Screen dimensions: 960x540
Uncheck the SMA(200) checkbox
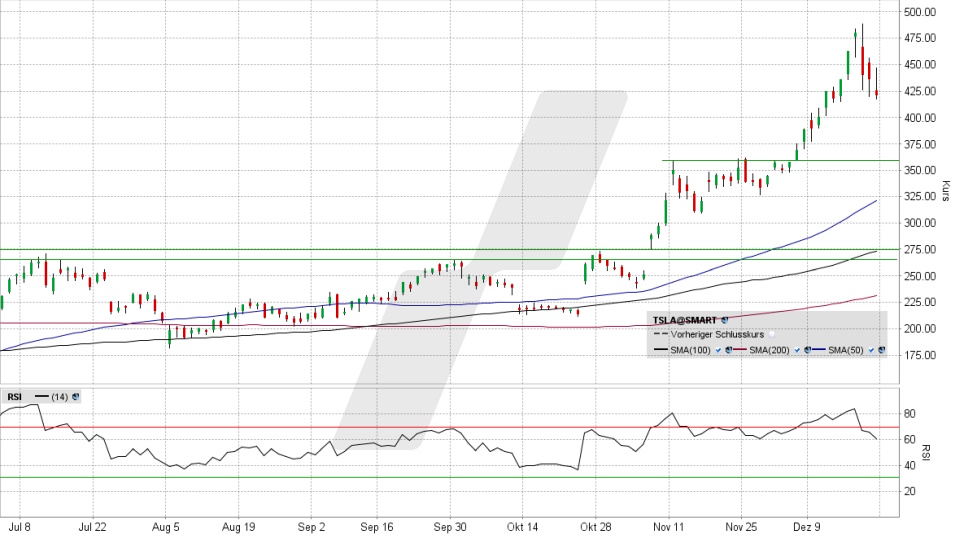[x=797, y=350]
